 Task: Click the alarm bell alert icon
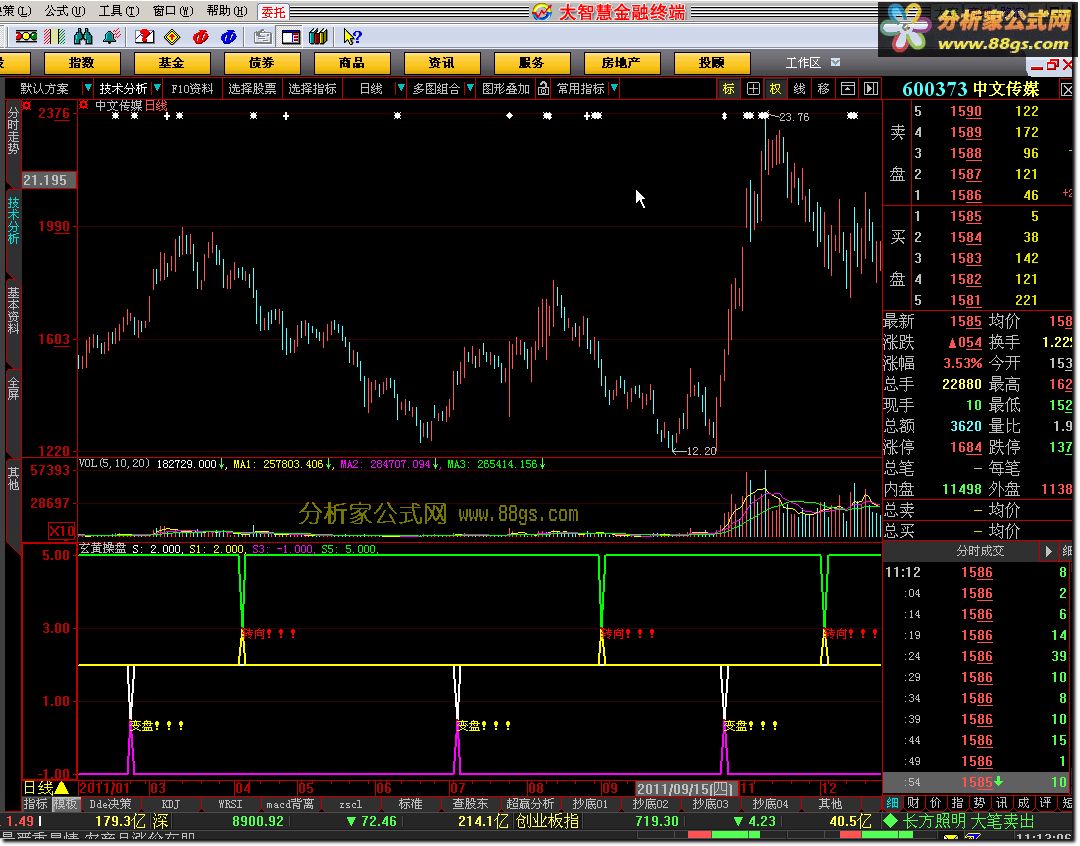pyautogui.click(x=111, y=37)
